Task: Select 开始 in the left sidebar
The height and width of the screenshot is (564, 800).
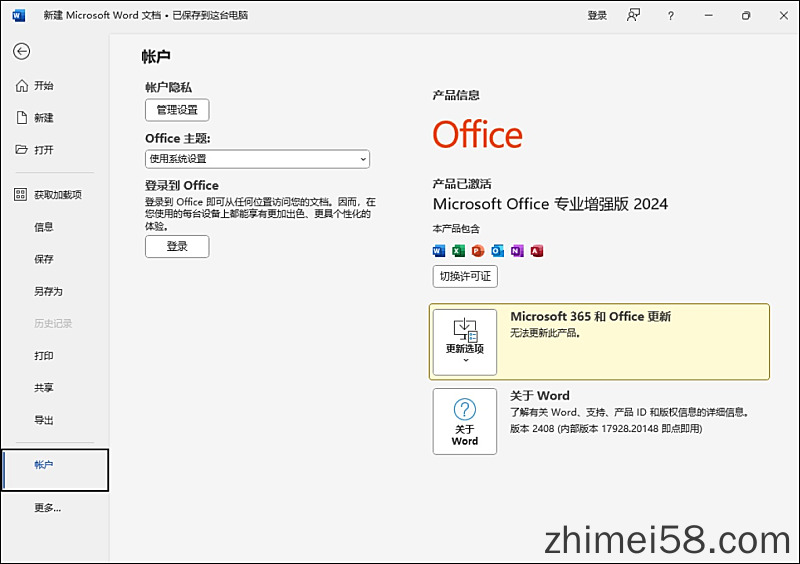Action: (x=44, y=86)
